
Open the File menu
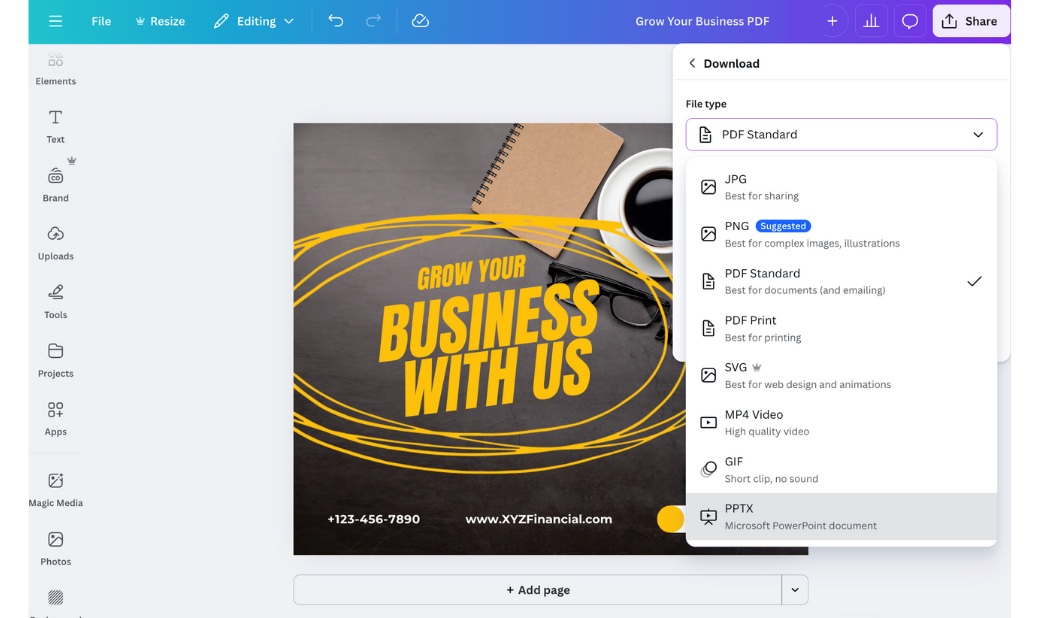point(100,20)
